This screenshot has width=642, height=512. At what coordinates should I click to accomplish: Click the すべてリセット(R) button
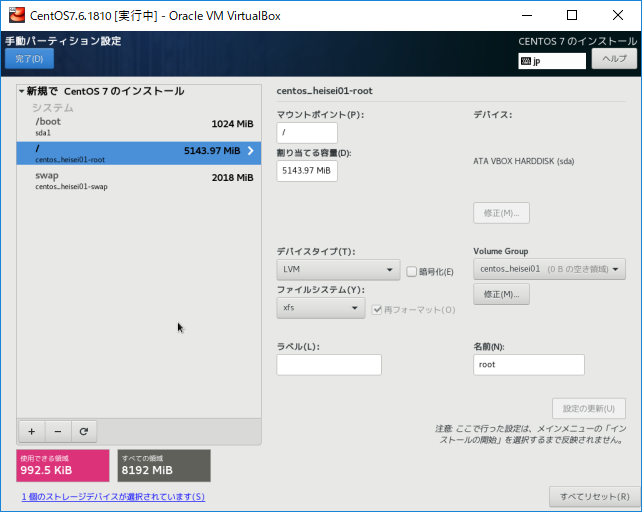[595, 496]
